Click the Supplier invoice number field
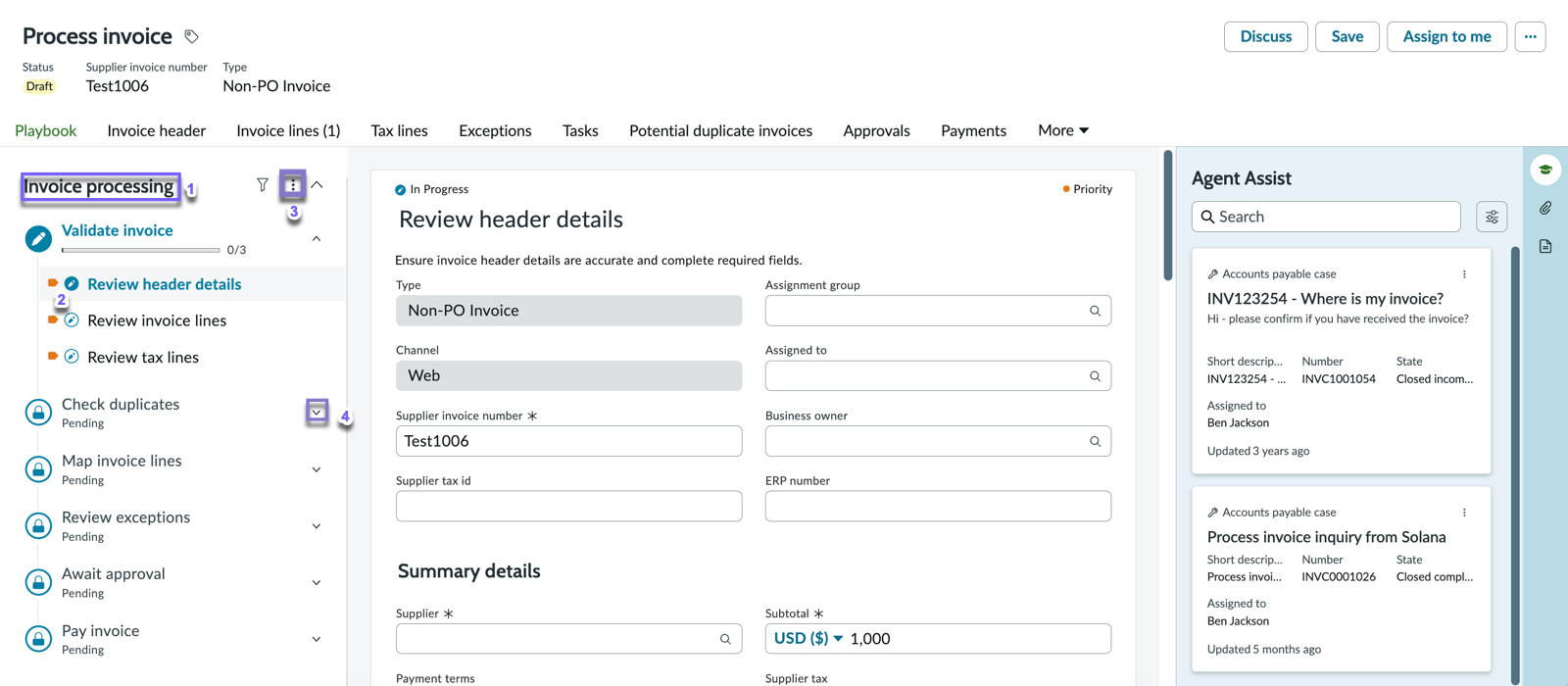The image size is (1568, 686). pyautogui.click(x=568, y=441)
